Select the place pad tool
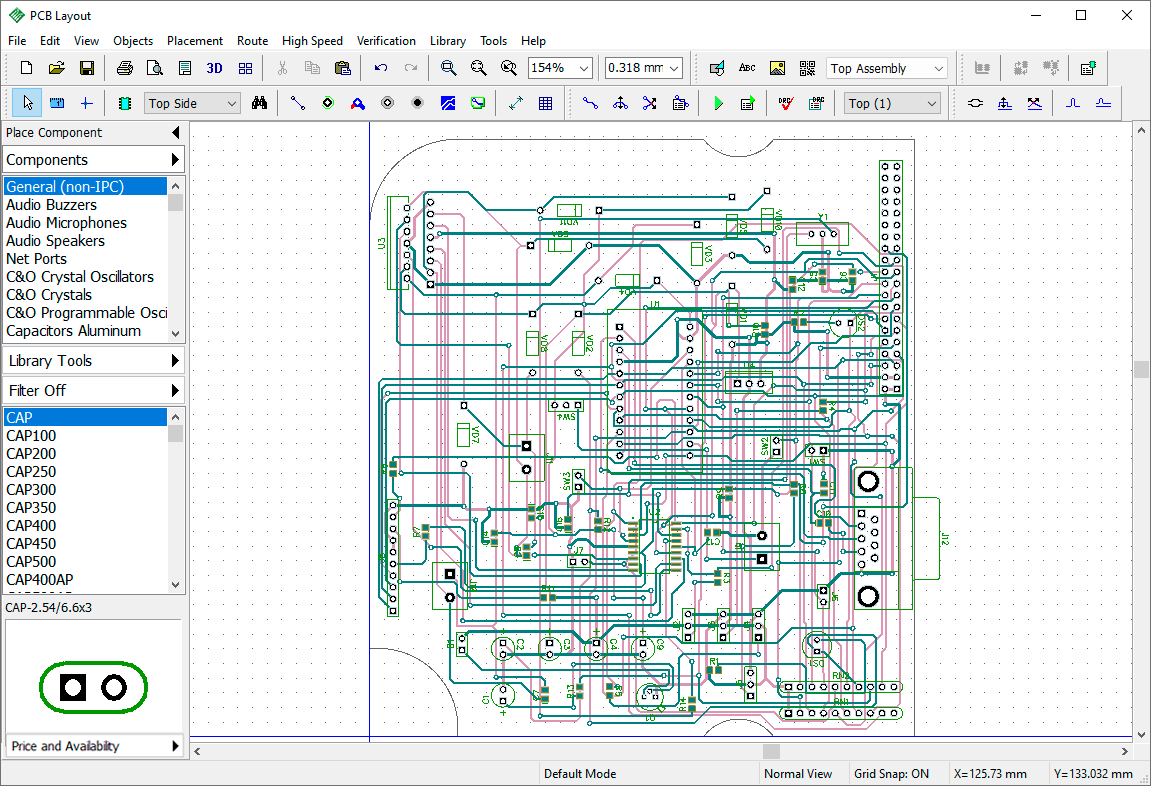Image resolution: width=1151 pixels, height=786 pixels. coord(328,103)
